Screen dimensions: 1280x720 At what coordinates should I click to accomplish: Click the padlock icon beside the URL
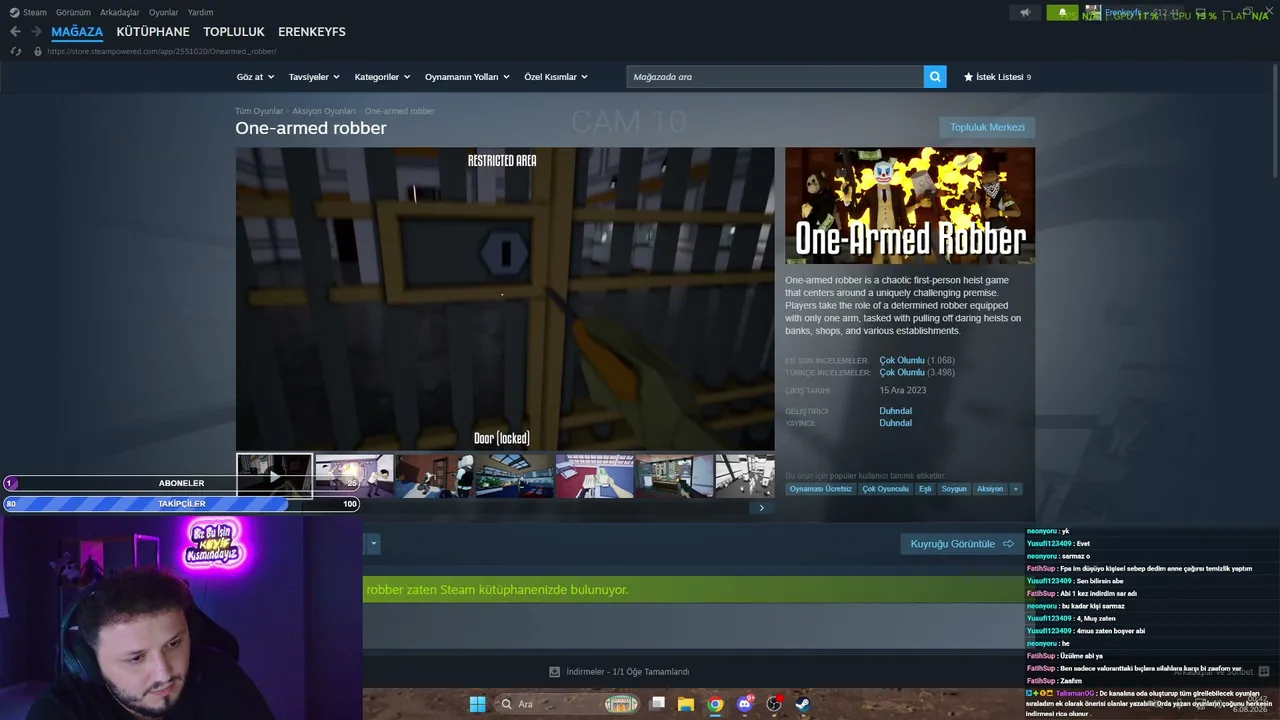click(x=38, y=51)
